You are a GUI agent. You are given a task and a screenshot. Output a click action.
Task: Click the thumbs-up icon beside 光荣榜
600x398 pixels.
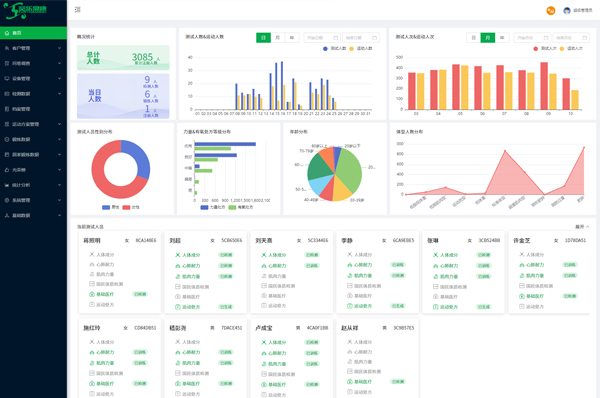7,170
